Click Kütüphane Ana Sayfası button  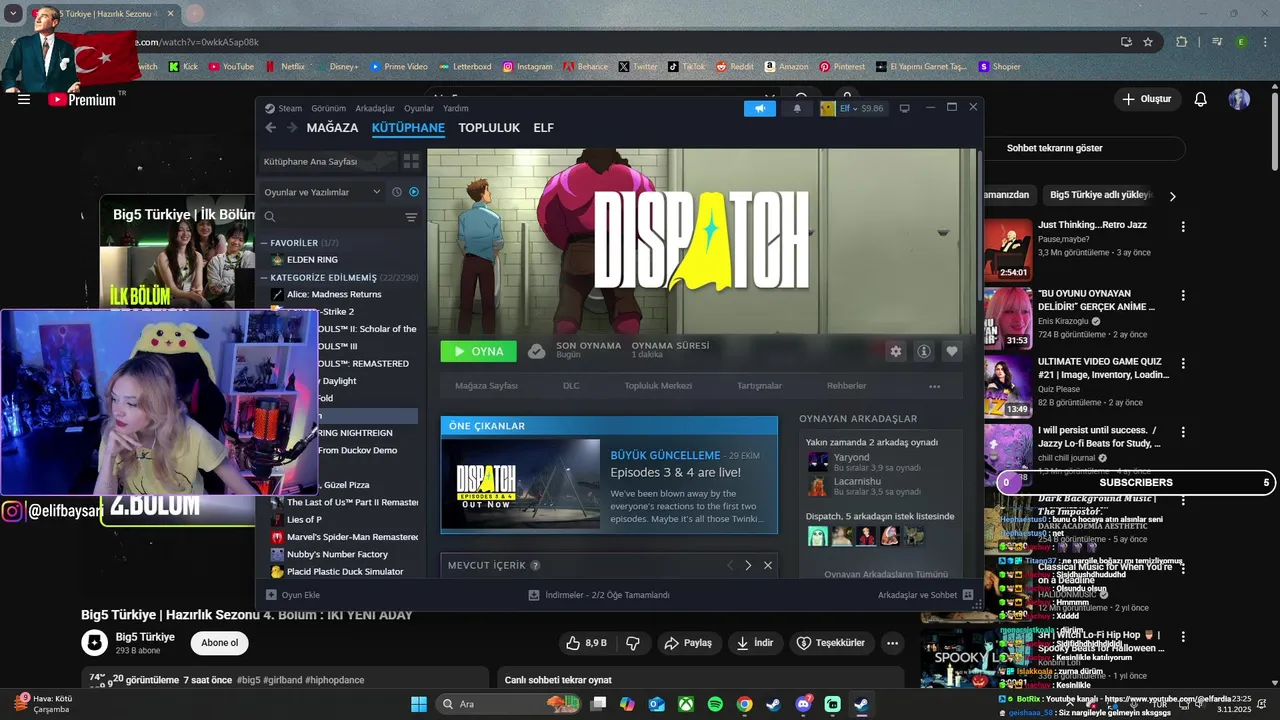click(328, 161)
